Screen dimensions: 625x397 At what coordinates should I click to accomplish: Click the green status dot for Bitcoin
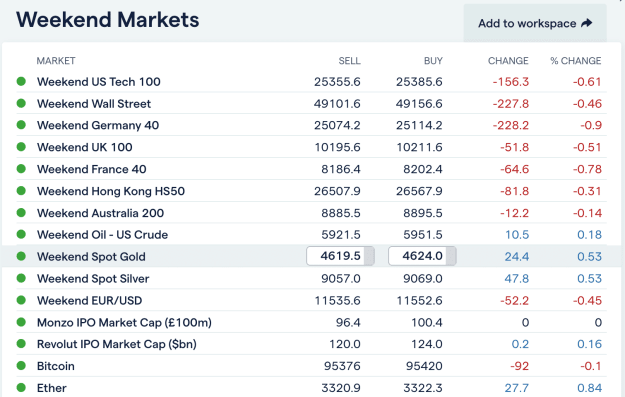[x=21, y=366]
